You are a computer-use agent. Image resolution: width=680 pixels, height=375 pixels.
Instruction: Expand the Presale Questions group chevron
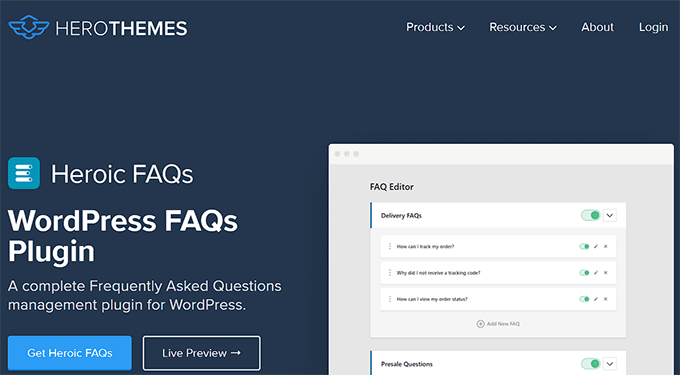pyautogui.click(x=610, y=364)
